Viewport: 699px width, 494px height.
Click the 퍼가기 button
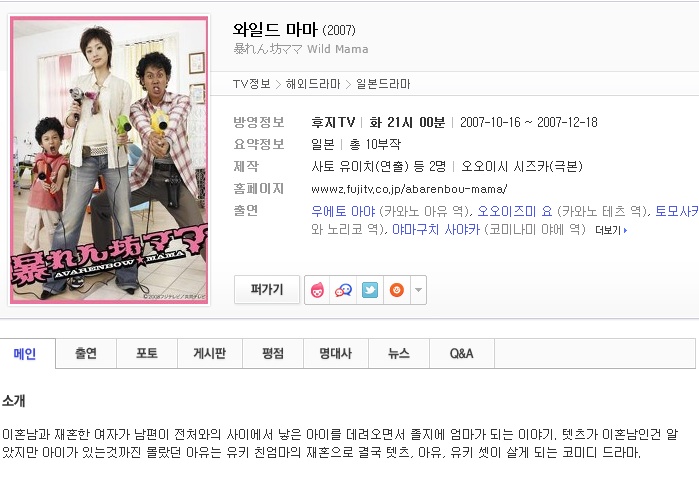pos(267,290)
